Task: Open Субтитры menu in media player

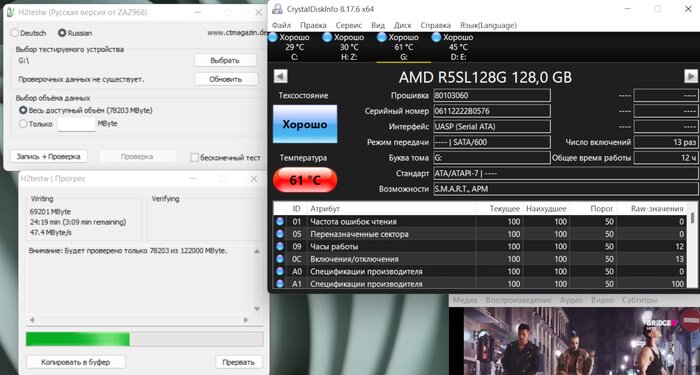Action: click(639, 300)
